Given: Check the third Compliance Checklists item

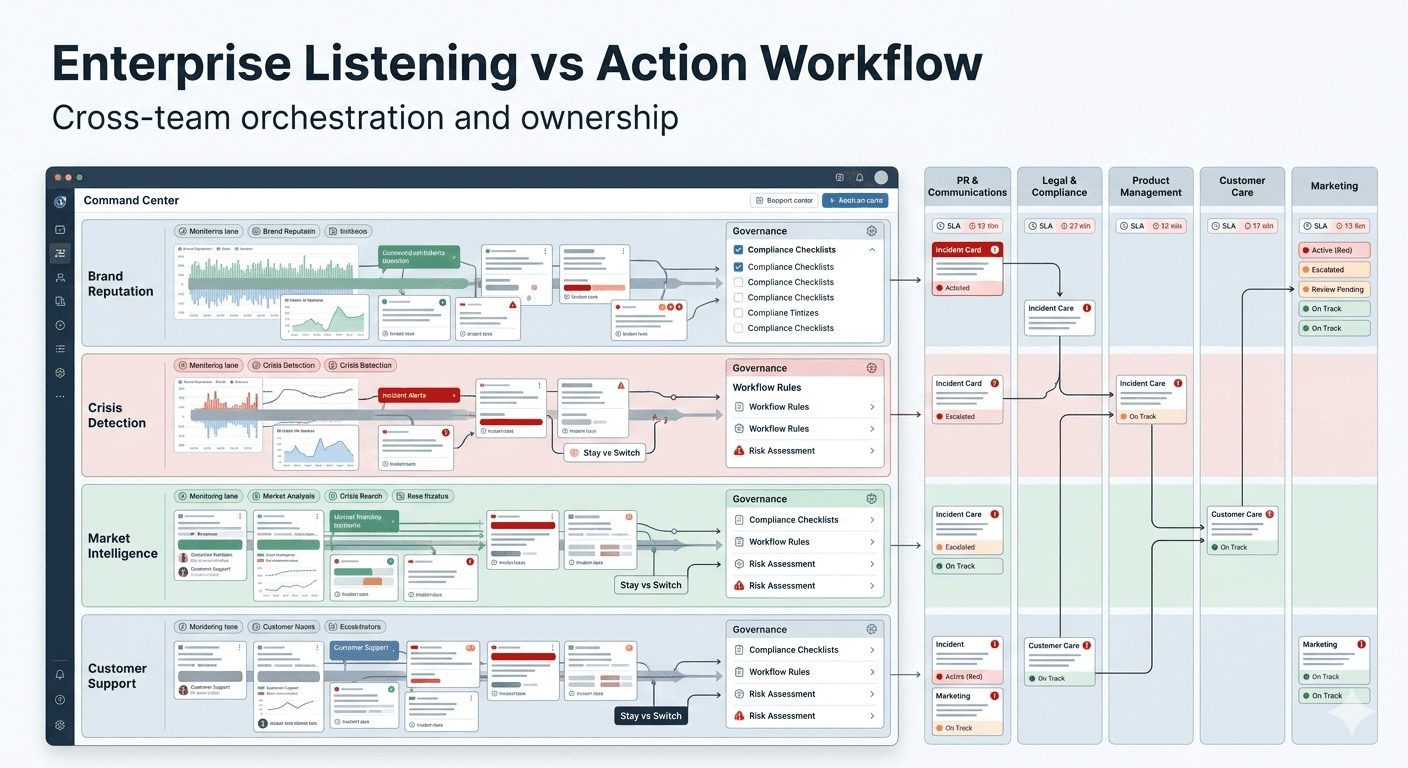Looking at the screenshot, I should click(738, 282).
